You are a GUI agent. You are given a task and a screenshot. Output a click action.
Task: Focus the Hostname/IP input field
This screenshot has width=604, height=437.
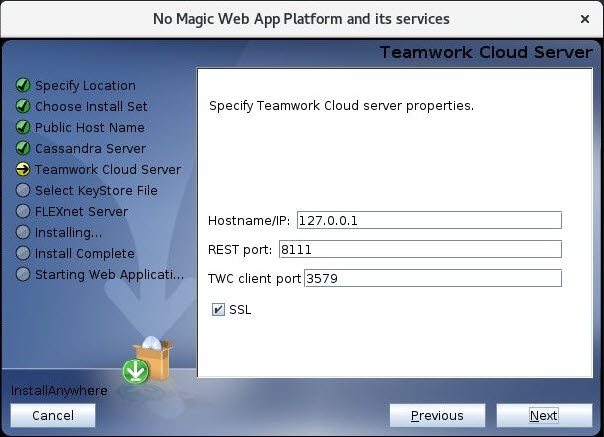pyautogui.click(x=429, y=220)
